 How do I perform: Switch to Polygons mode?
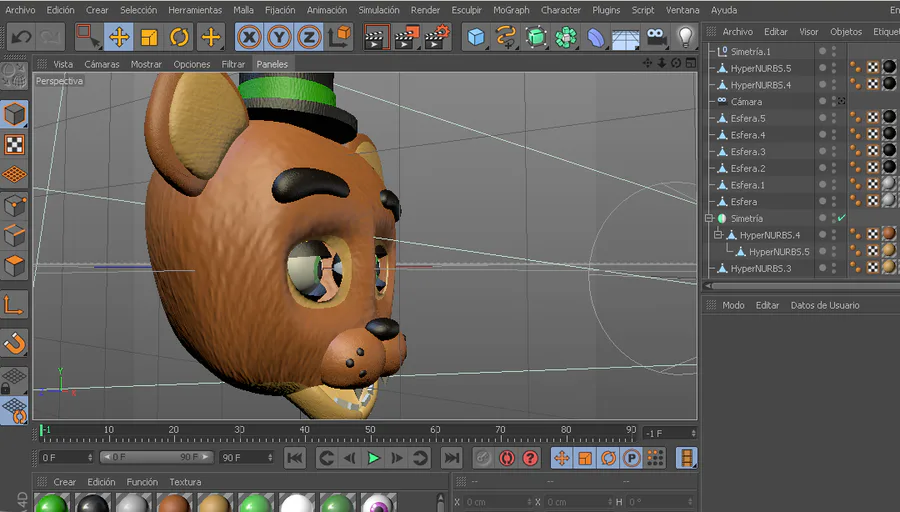14,266
